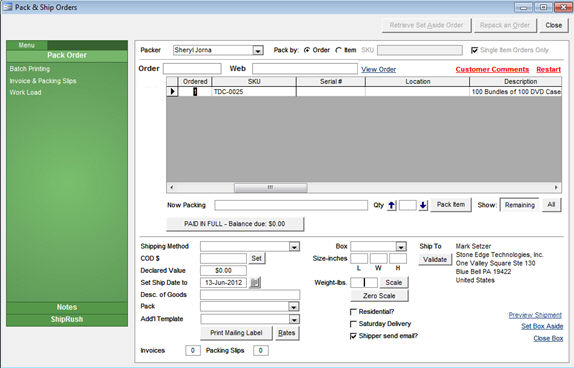This screenshot has width=574, height=368.
Task: Click the grid scrollbar left arrow
Action: coord(172,187)
